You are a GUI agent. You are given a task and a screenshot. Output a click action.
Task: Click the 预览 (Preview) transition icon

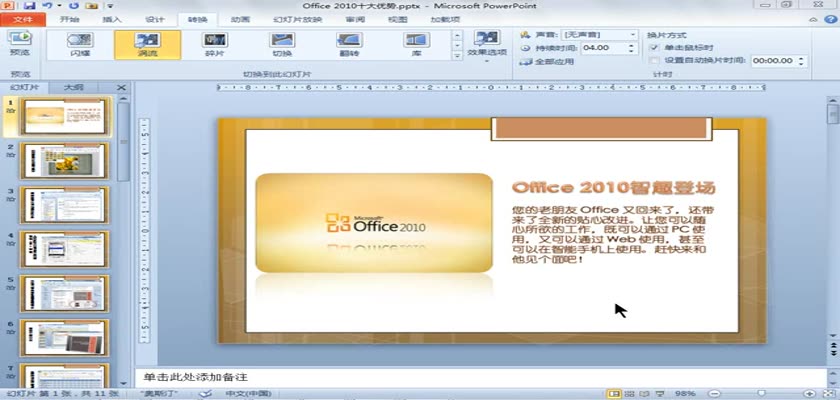(20, 43)
